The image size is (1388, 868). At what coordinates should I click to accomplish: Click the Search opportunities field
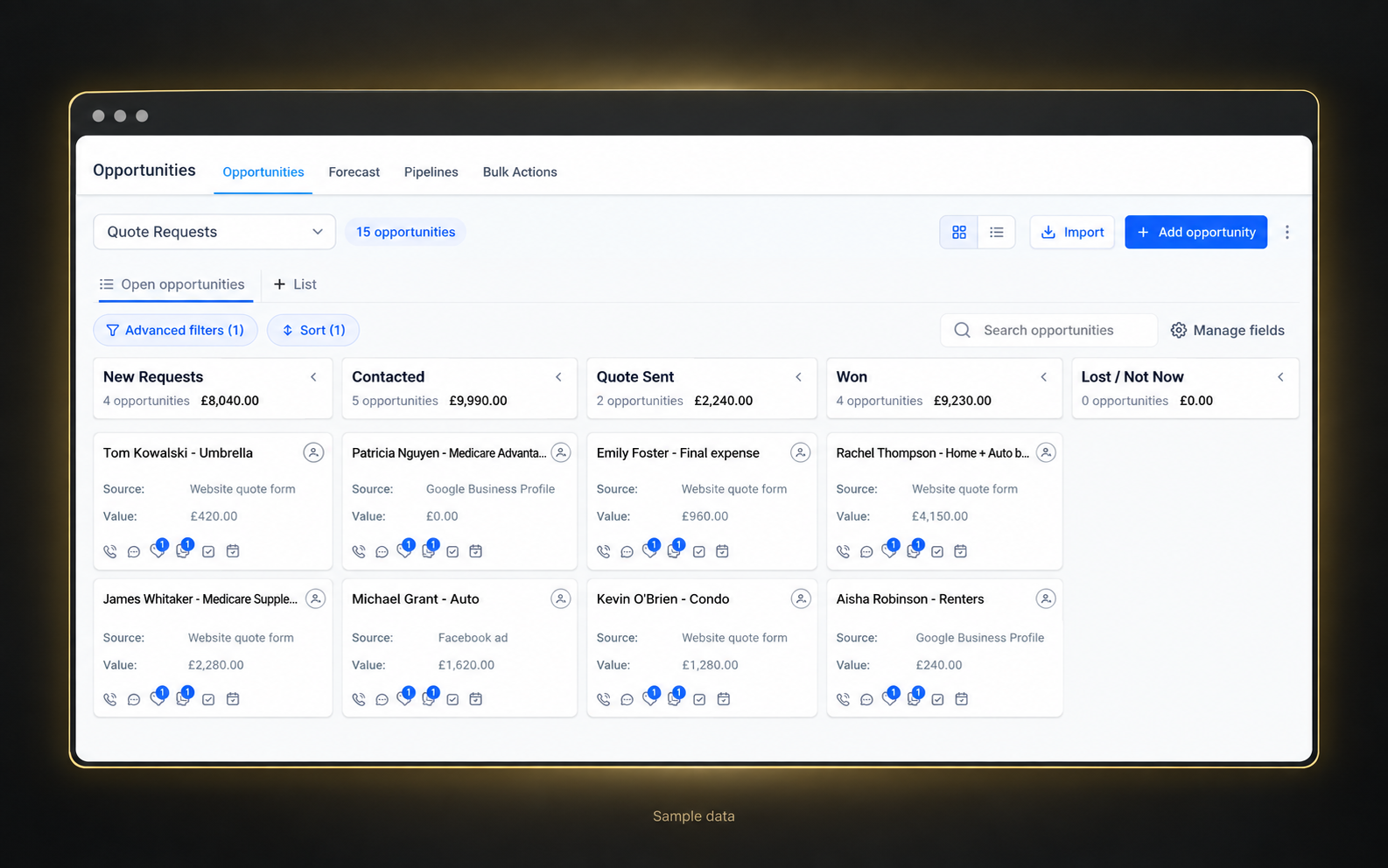1048,330
